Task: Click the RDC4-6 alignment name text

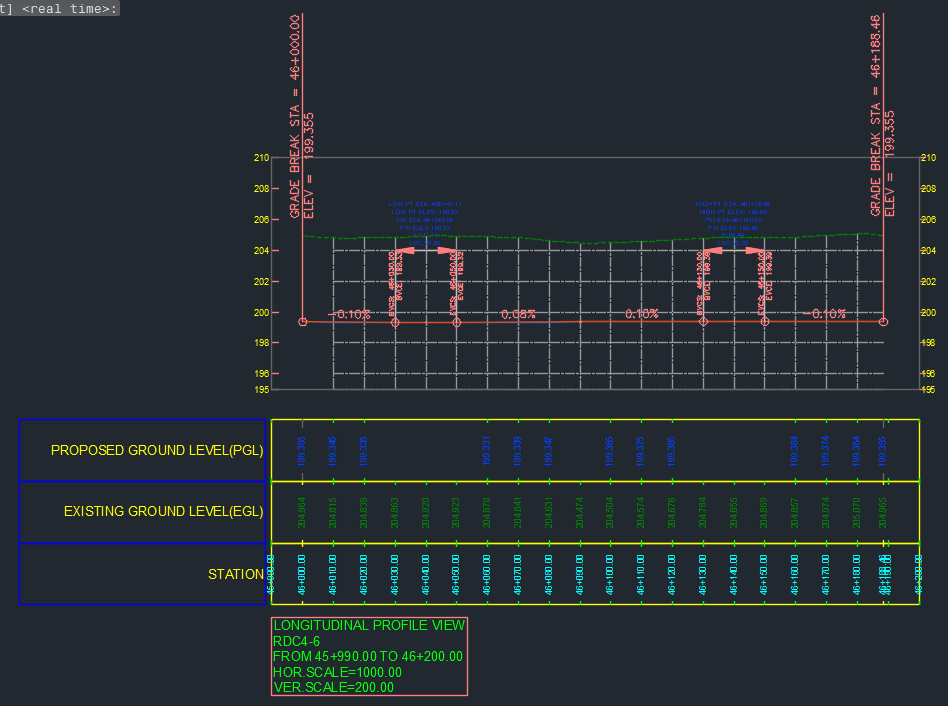Action: (296, 641)
